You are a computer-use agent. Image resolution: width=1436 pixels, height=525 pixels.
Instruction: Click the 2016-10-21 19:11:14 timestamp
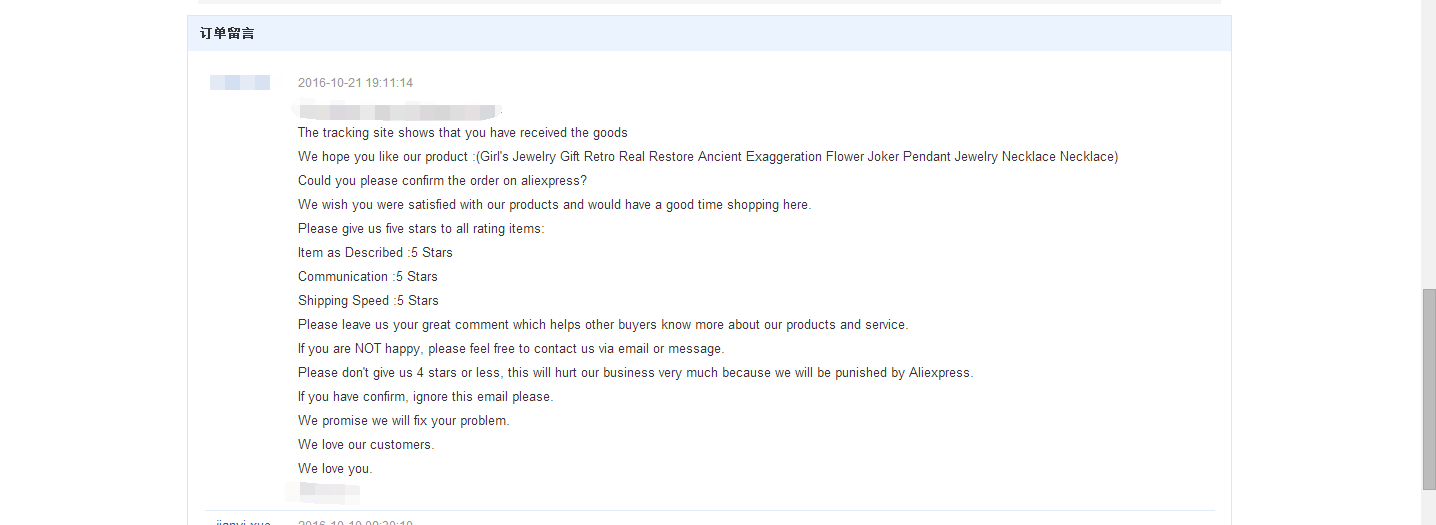click(x=355, y=83)
